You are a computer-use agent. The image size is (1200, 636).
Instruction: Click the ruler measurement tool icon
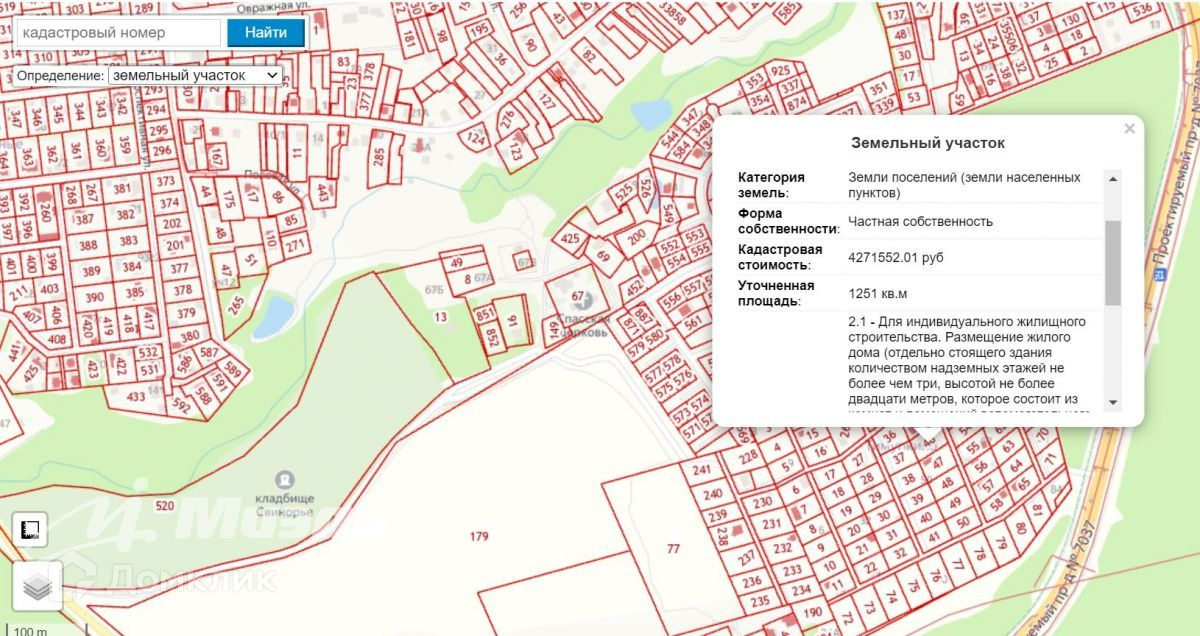click(x=30, y=531)
